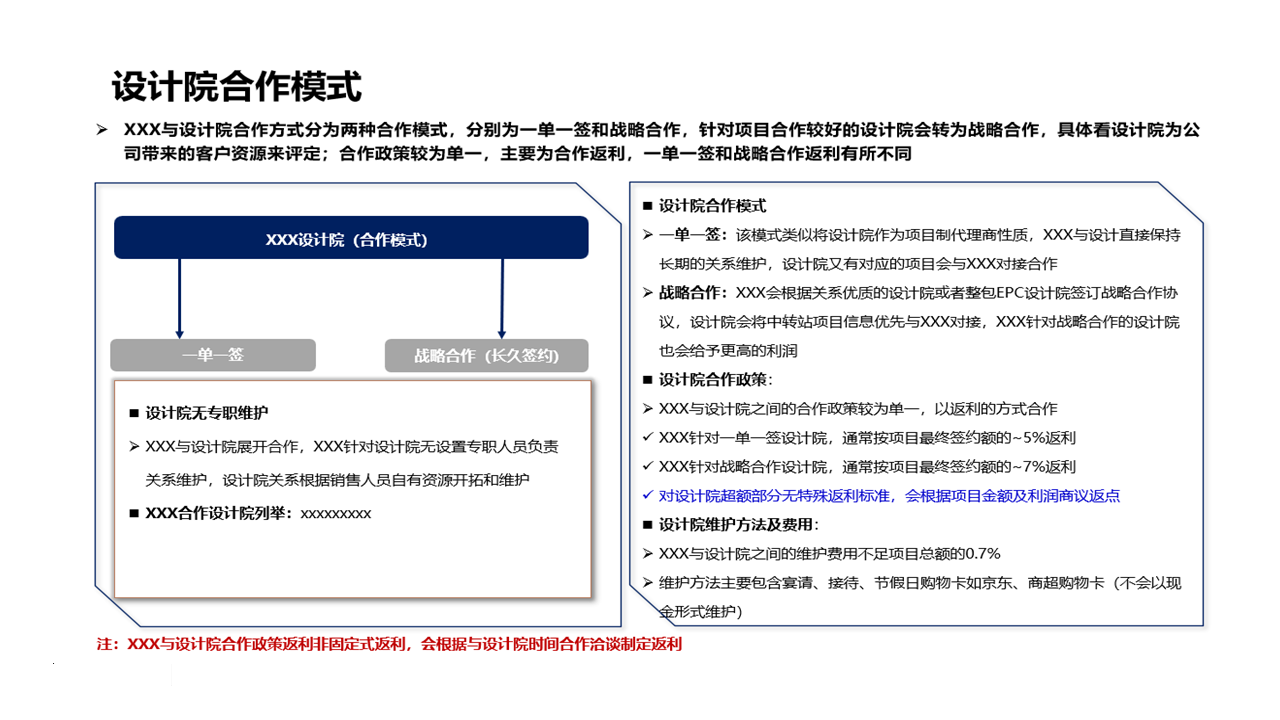Click the down arrow pointing to 一单一签

coord(179,298)
